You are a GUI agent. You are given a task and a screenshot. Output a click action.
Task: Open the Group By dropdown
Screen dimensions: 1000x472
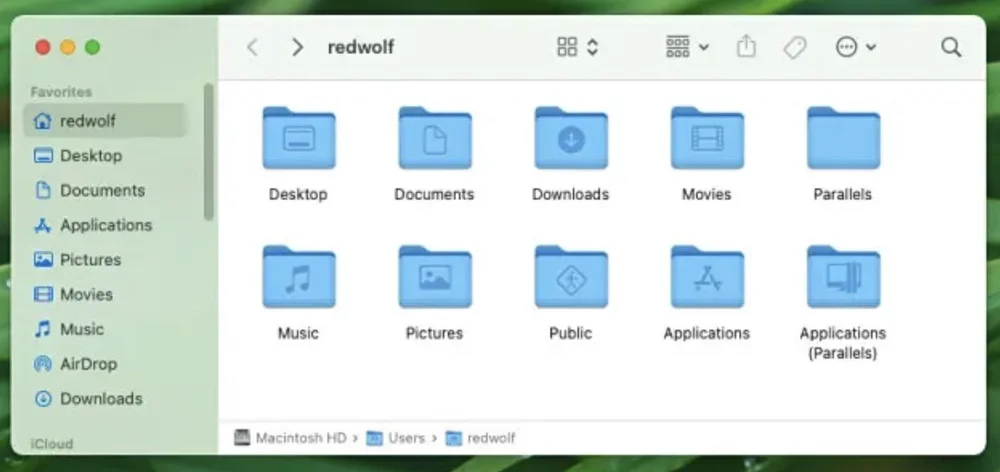(x=687, y=47)
